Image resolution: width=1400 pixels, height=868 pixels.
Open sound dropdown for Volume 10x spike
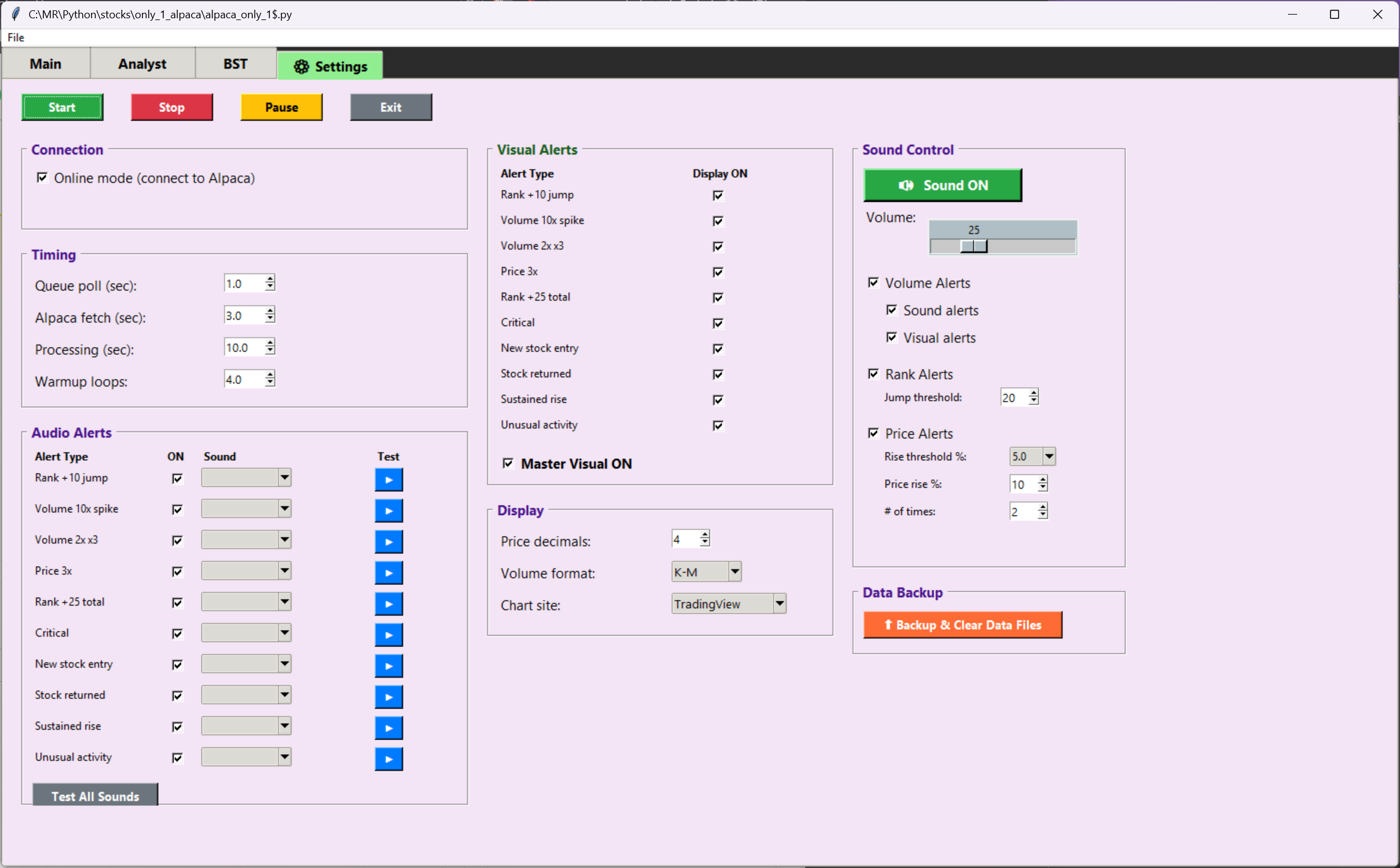[x=284, y=508]
